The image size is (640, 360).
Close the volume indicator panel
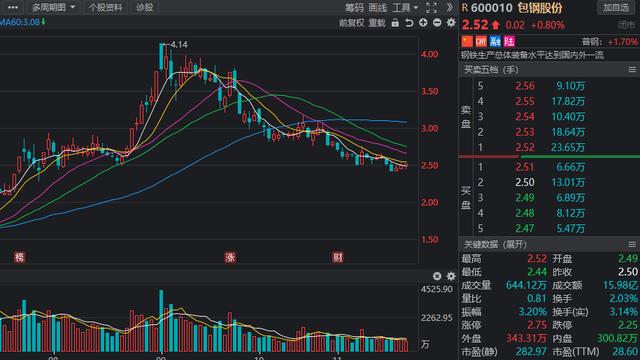(x=437, y=276)
